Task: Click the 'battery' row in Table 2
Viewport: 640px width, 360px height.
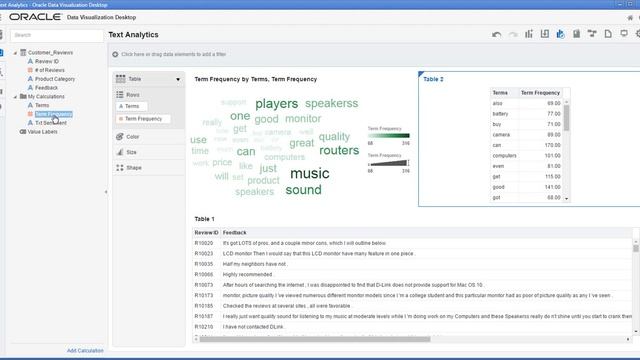Action: click(x=527, y=114)
